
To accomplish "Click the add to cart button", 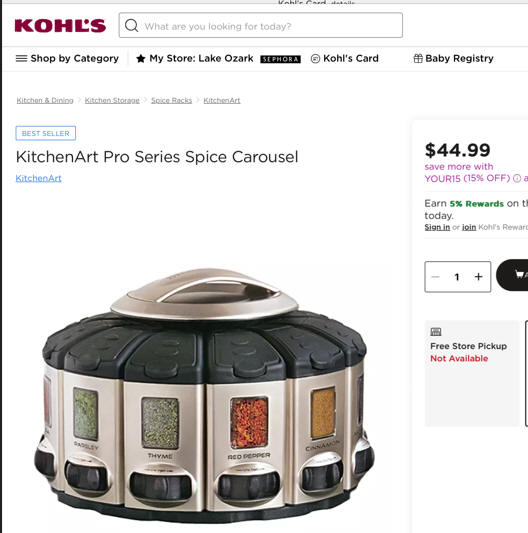I will [512, 275].
